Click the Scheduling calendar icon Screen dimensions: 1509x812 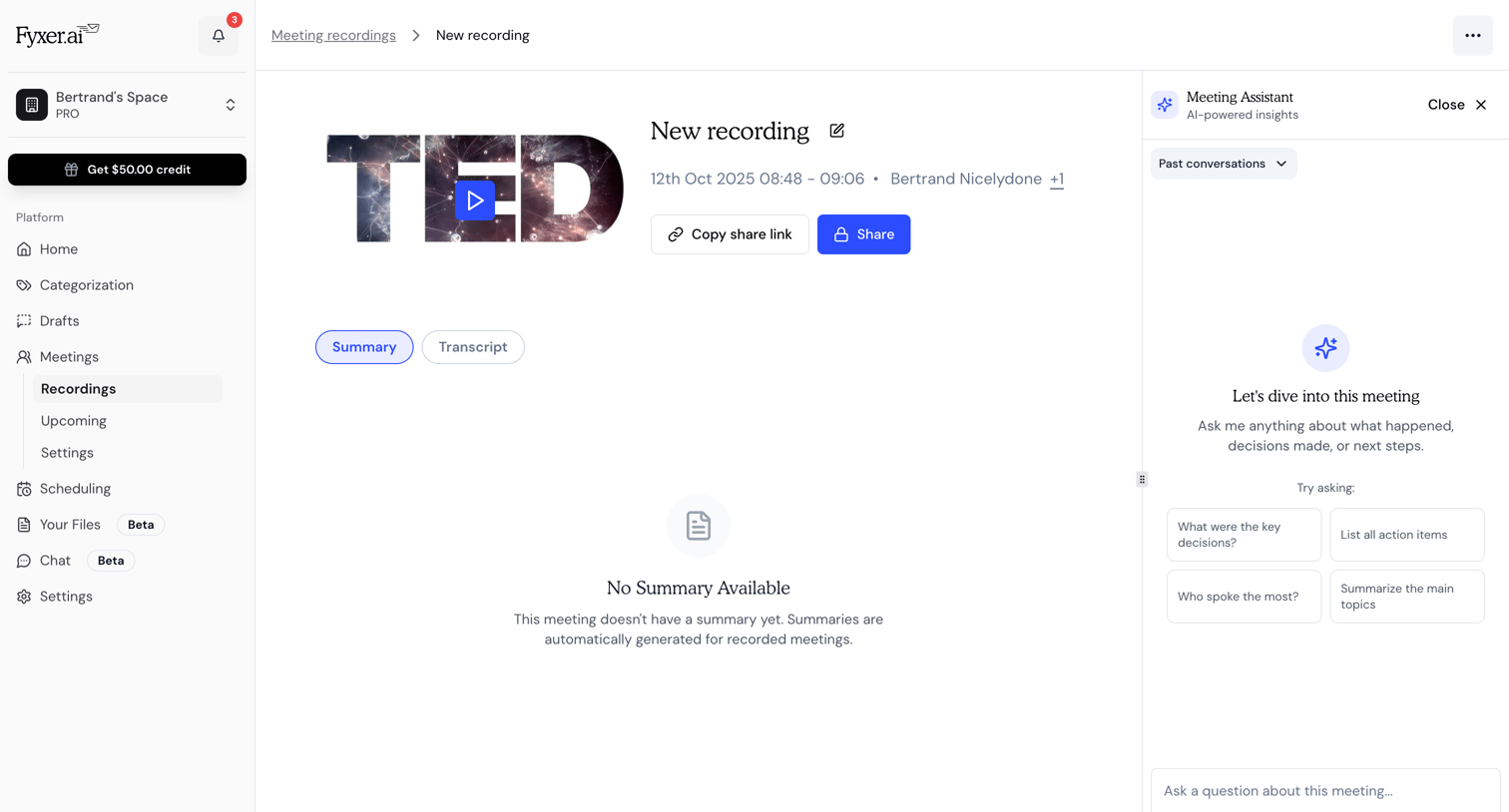coord(24,489)
